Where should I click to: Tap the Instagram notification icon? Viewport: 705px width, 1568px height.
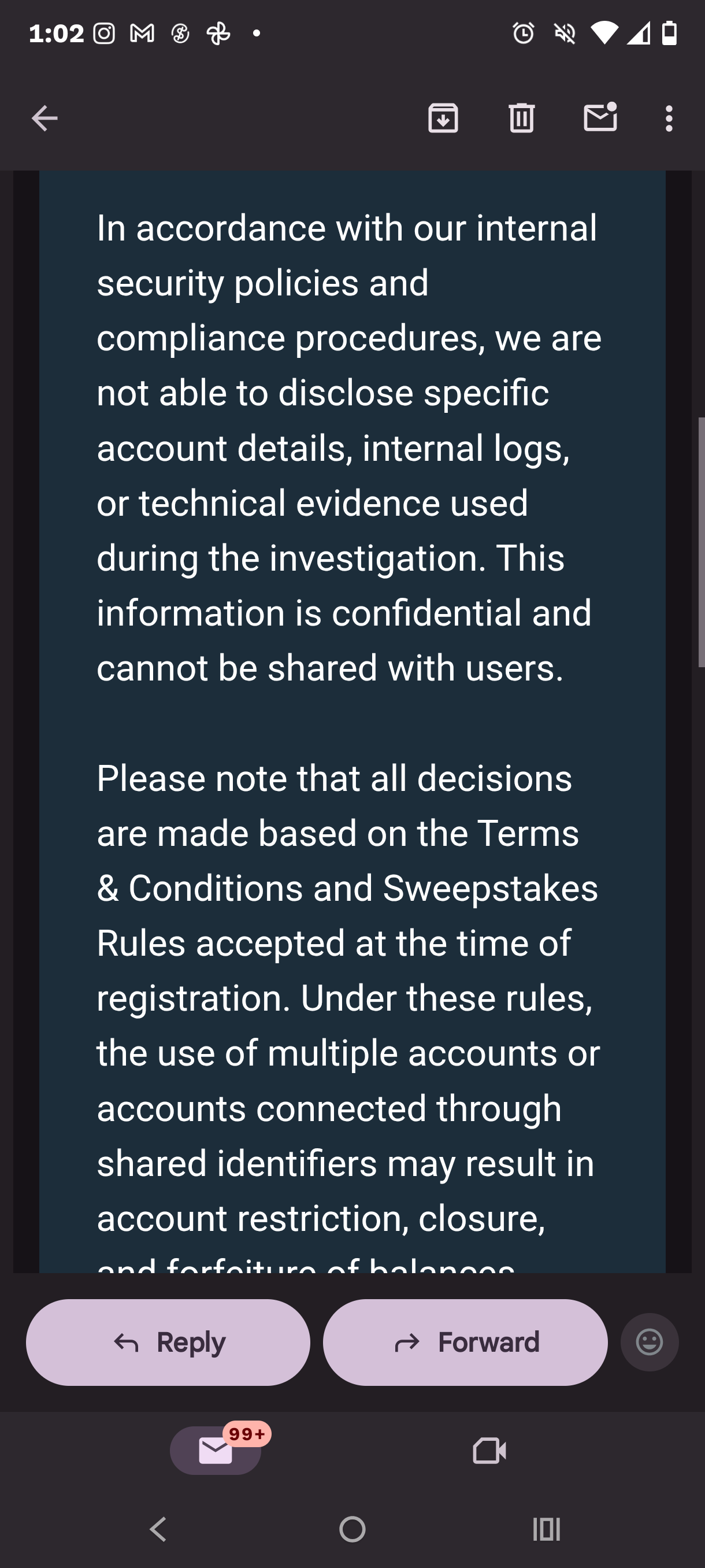point(104,34)
